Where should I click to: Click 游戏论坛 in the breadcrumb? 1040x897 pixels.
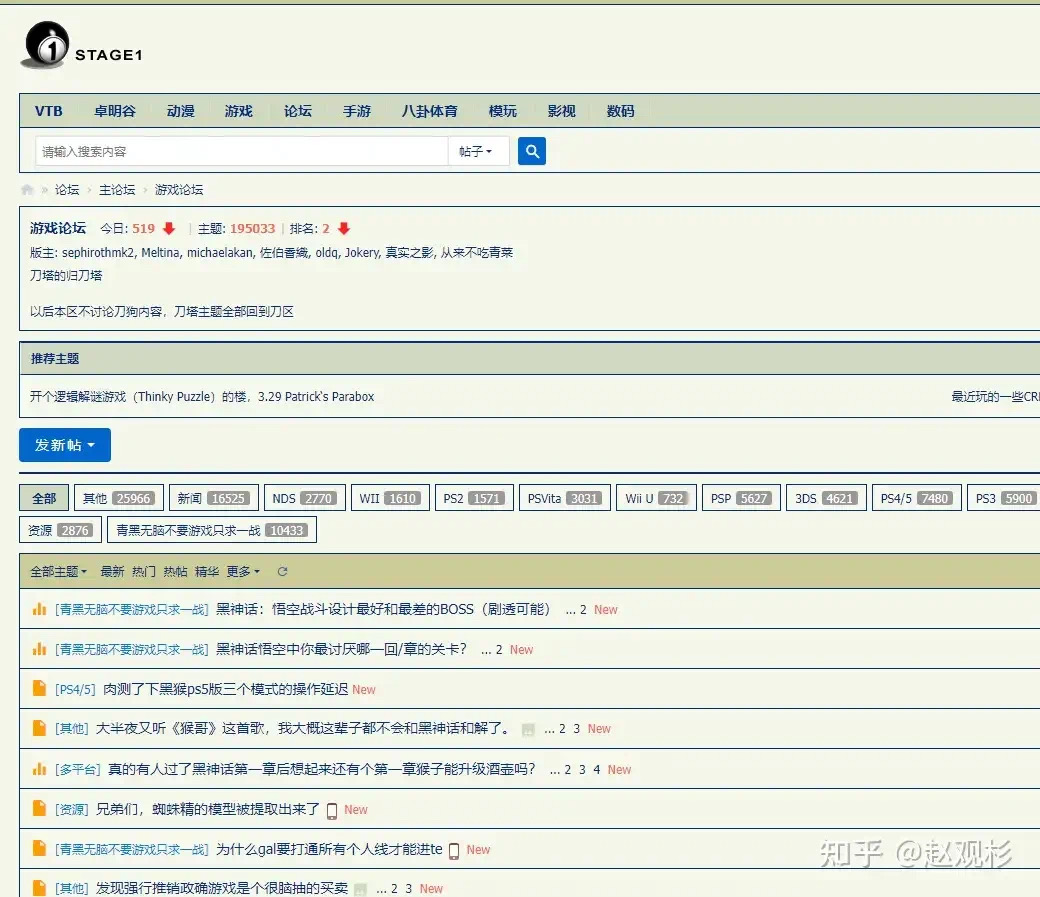[179, 190]
